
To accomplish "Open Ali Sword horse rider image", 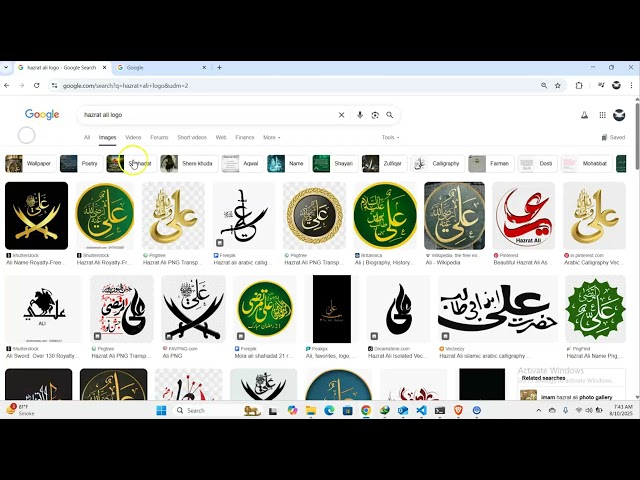I will point(42,309).
